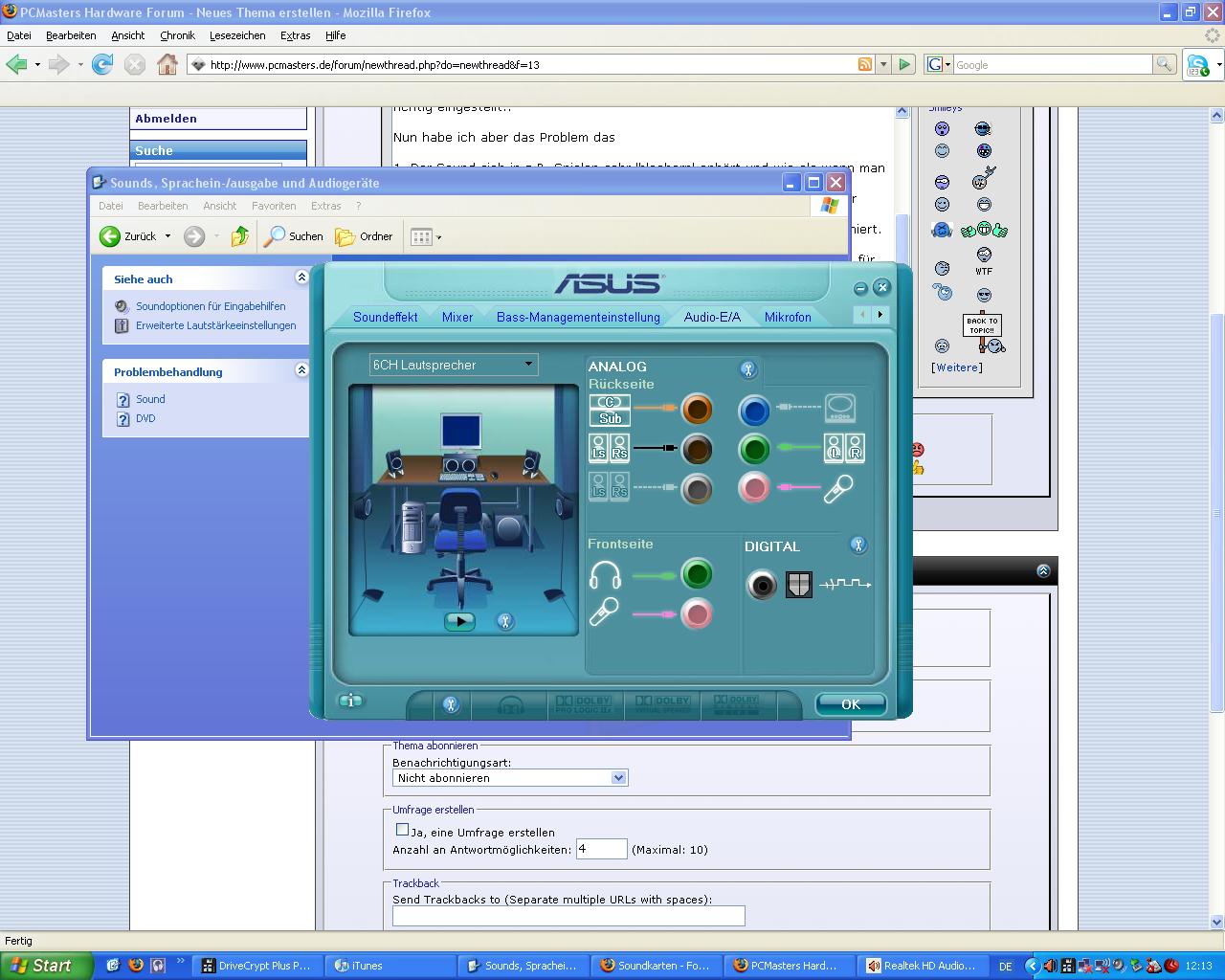
Task: Open Benachrichtigungsart 'Nicht abonnieren' dropdown
Action: click(510, 778)
